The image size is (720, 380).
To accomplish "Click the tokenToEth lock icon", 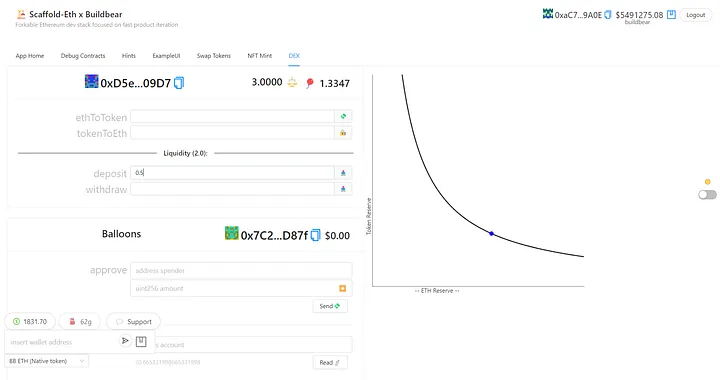I will 343,133.
